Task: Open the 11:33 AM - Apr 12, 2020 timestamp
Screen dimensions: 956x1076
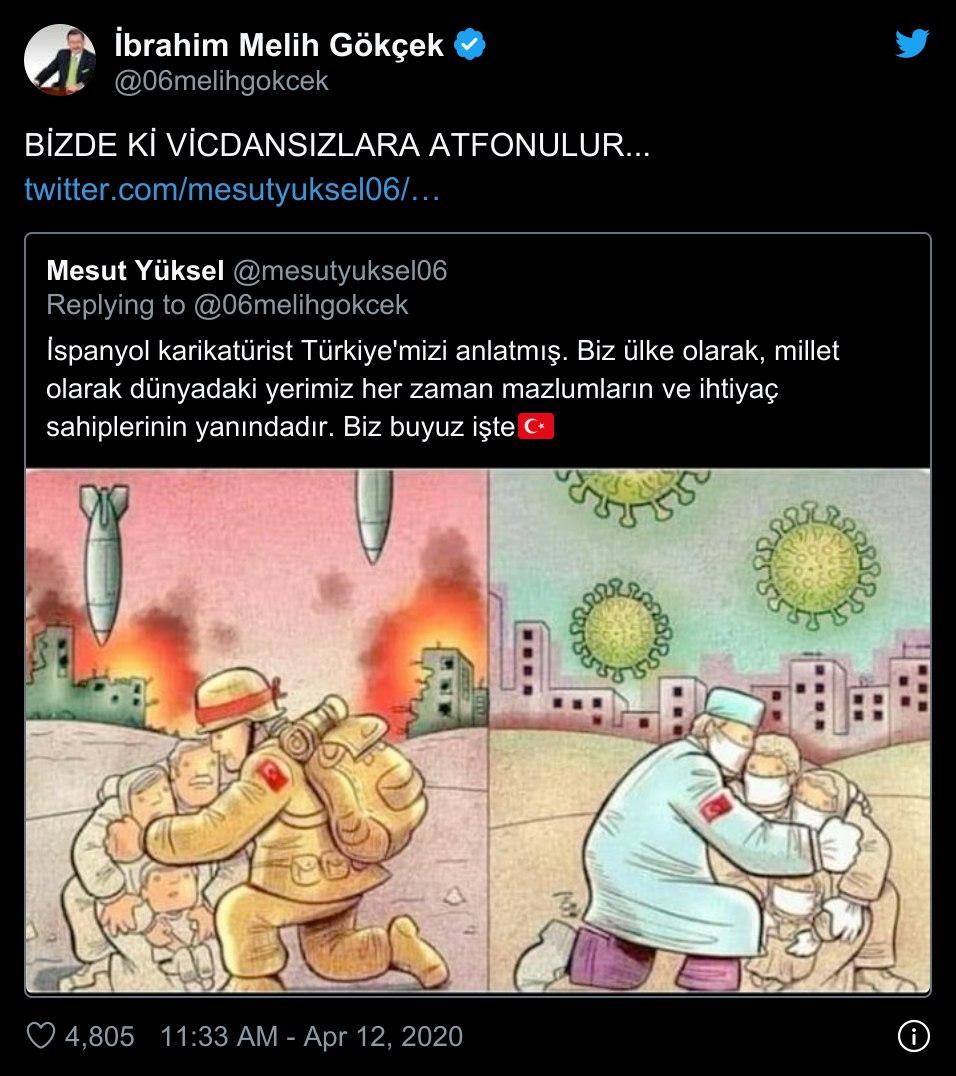Action: coord(312,1036)
